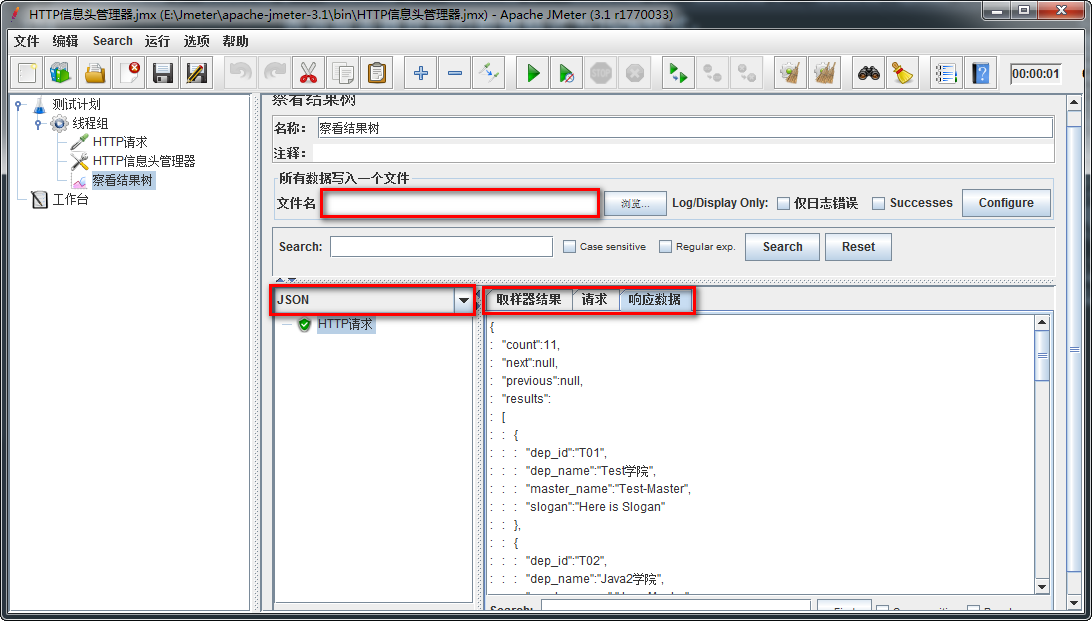Select 察看结果树 tree node

[x=123, y=181]
